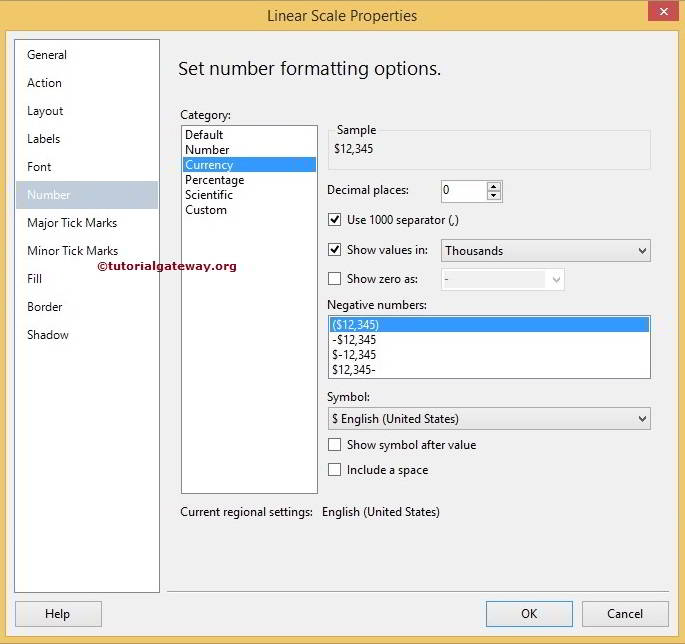This screenshot has height=644, width=685.
Task: Select Default in Category list
Action: coord(249,135)
